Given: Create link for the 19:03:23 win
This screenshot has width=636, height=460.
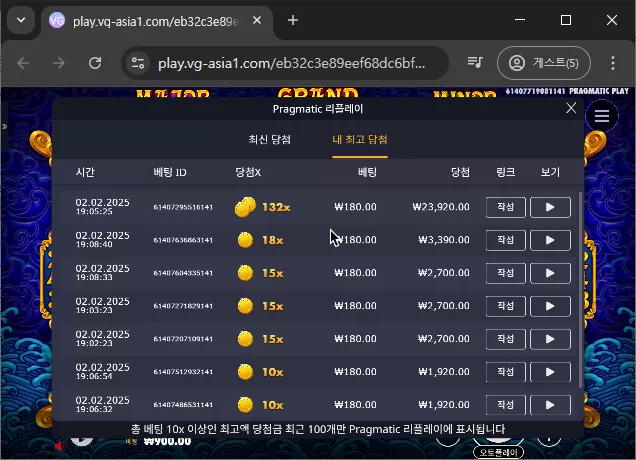Looking at the screenshot, I should click(506, 306).
